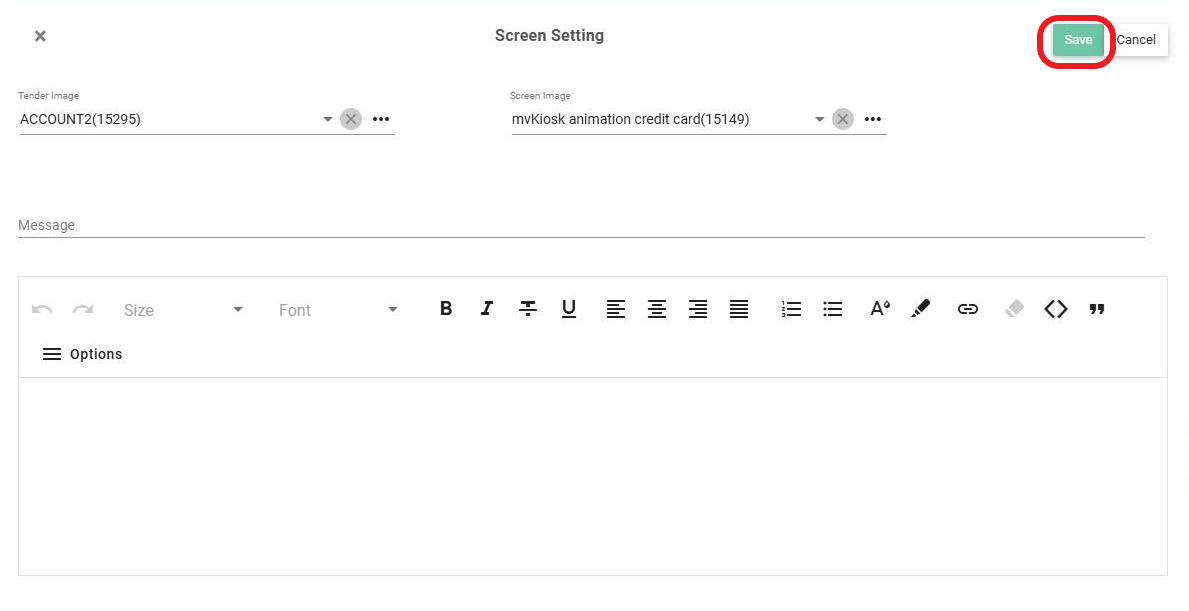
Task: Apply italic formatting to text
Action: point(487,309)
